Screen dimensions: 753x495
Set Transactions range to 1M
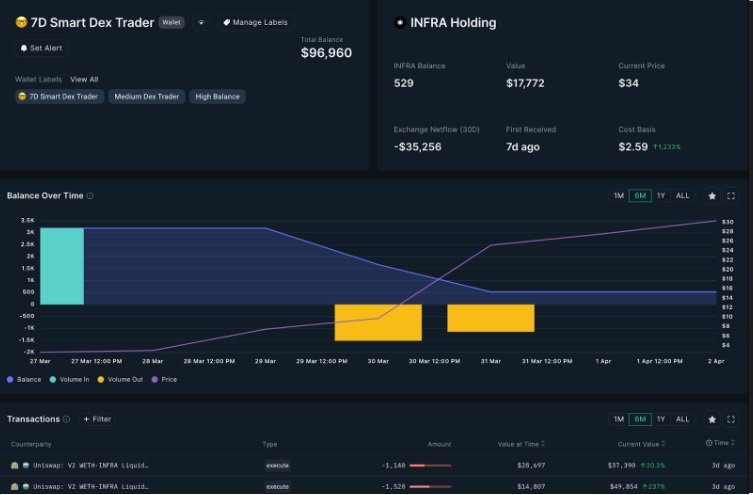pos(619,419)
